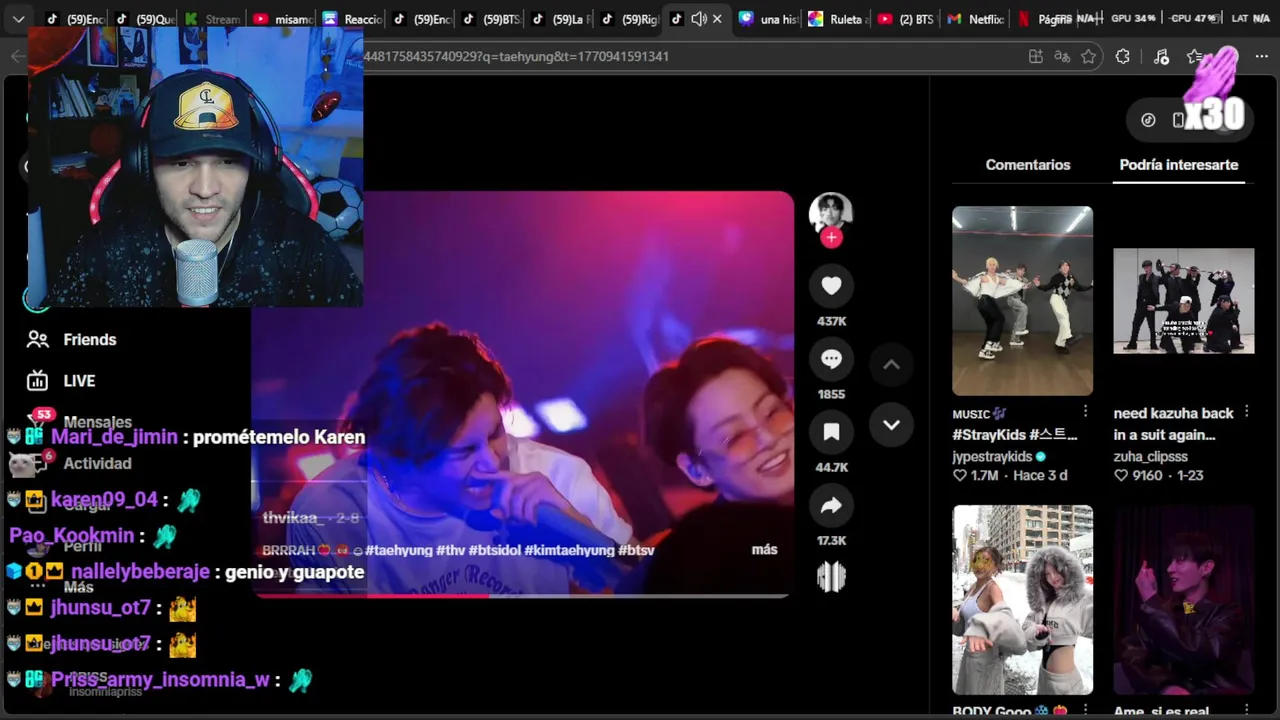Click the split screen toolbar icon
The width and height of the screenshot is (1280, 720).
tap(1036, 57)
